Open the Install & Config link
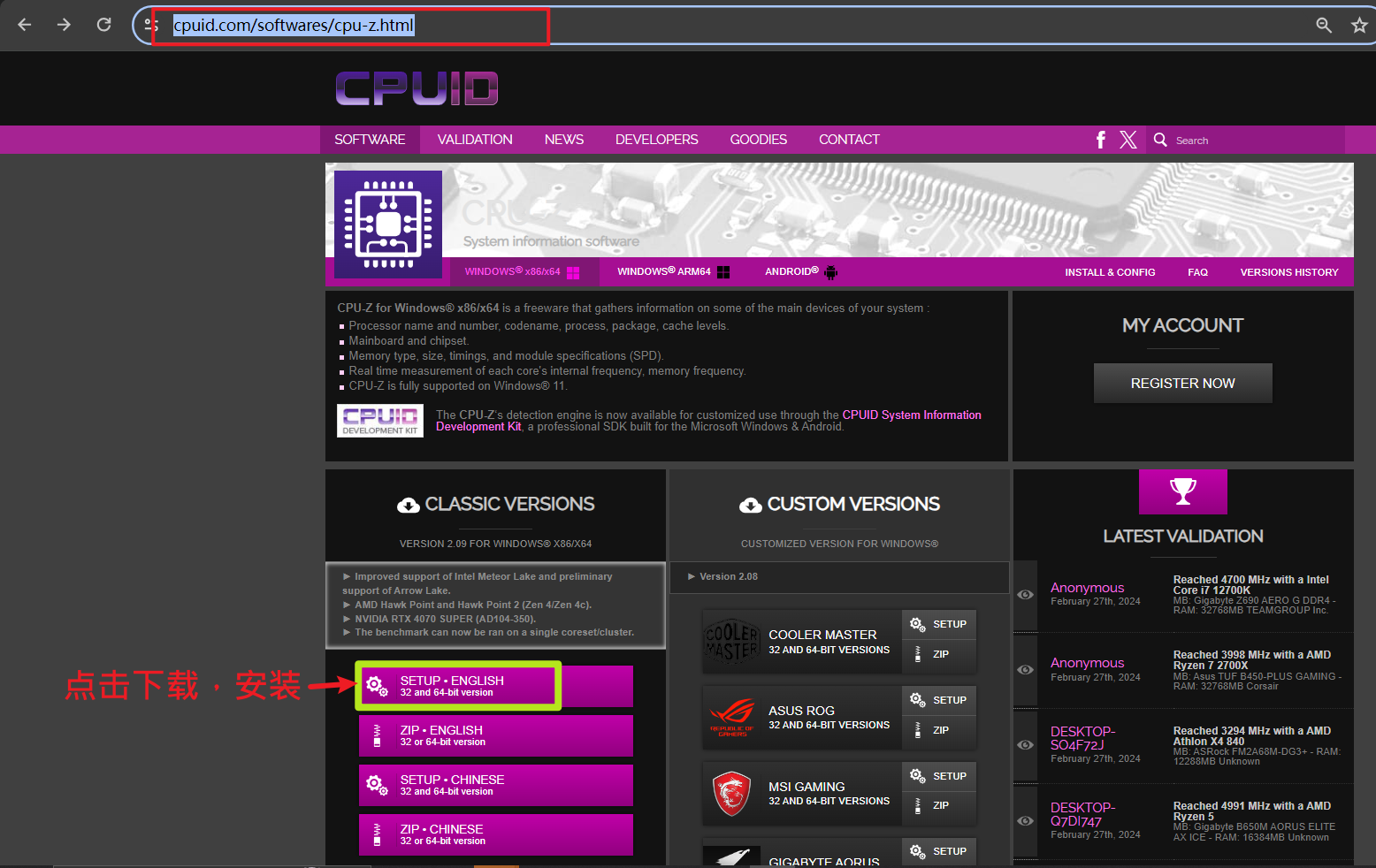 1110,272
